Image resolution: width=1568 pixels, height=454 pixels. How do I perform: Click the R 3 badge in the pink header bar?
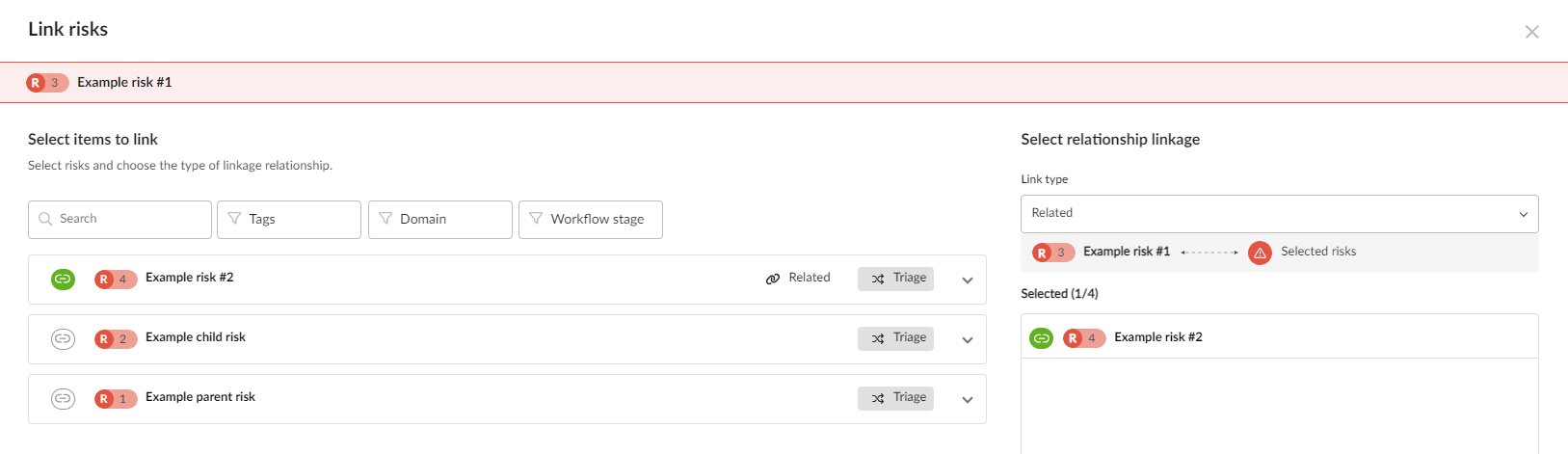(x=47, y=83)
